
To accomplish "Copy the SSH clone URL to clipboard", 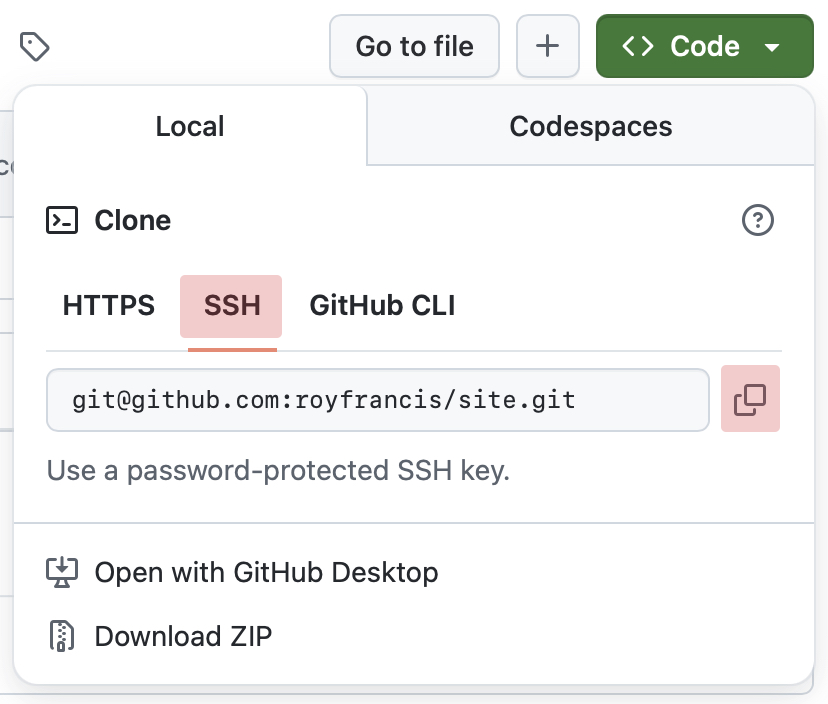I will point(750,399).
